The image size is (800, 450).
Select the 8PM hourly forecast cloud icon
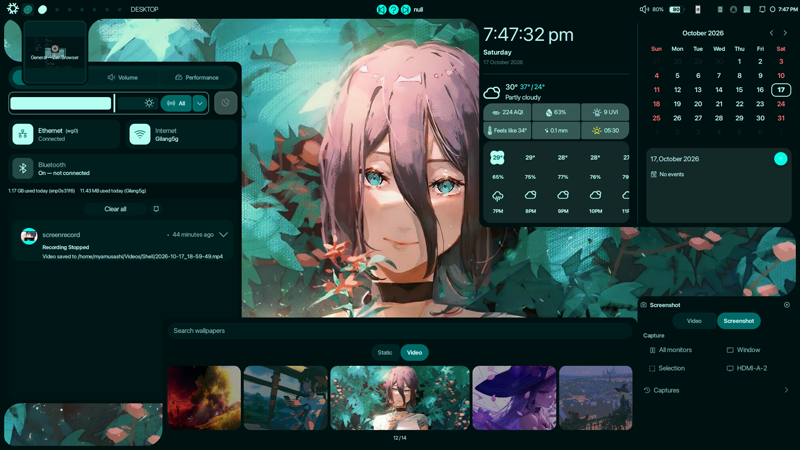pyautogui.click(x=530, y=195)
